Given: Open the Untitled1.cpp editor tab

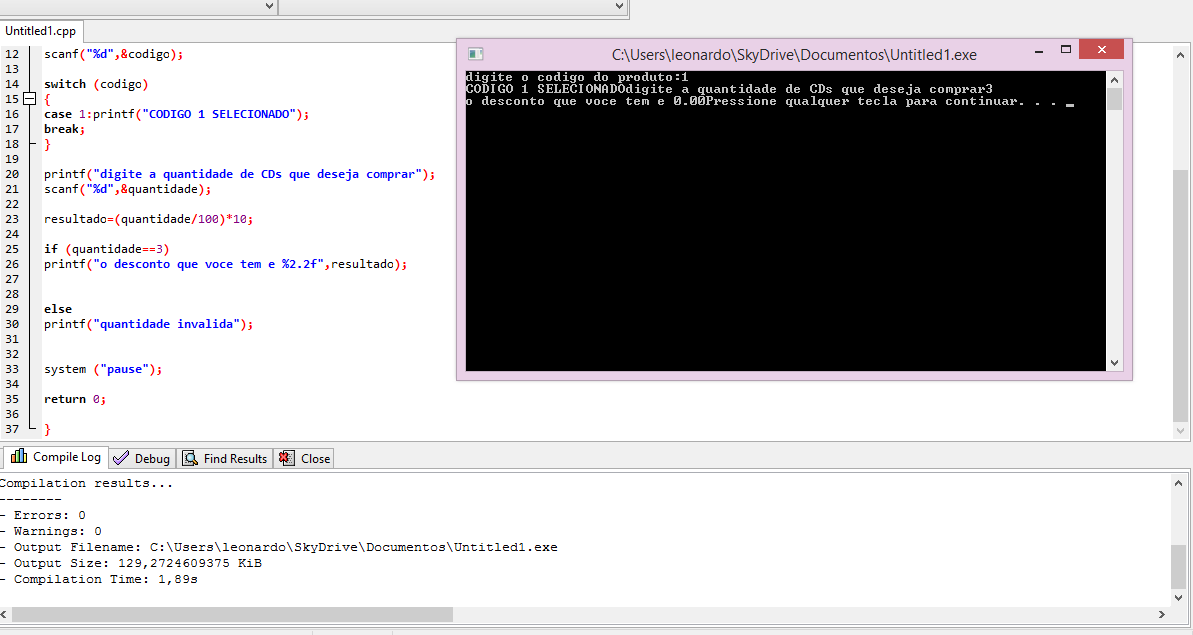Looking at the screenshot, I should [40, 31].
